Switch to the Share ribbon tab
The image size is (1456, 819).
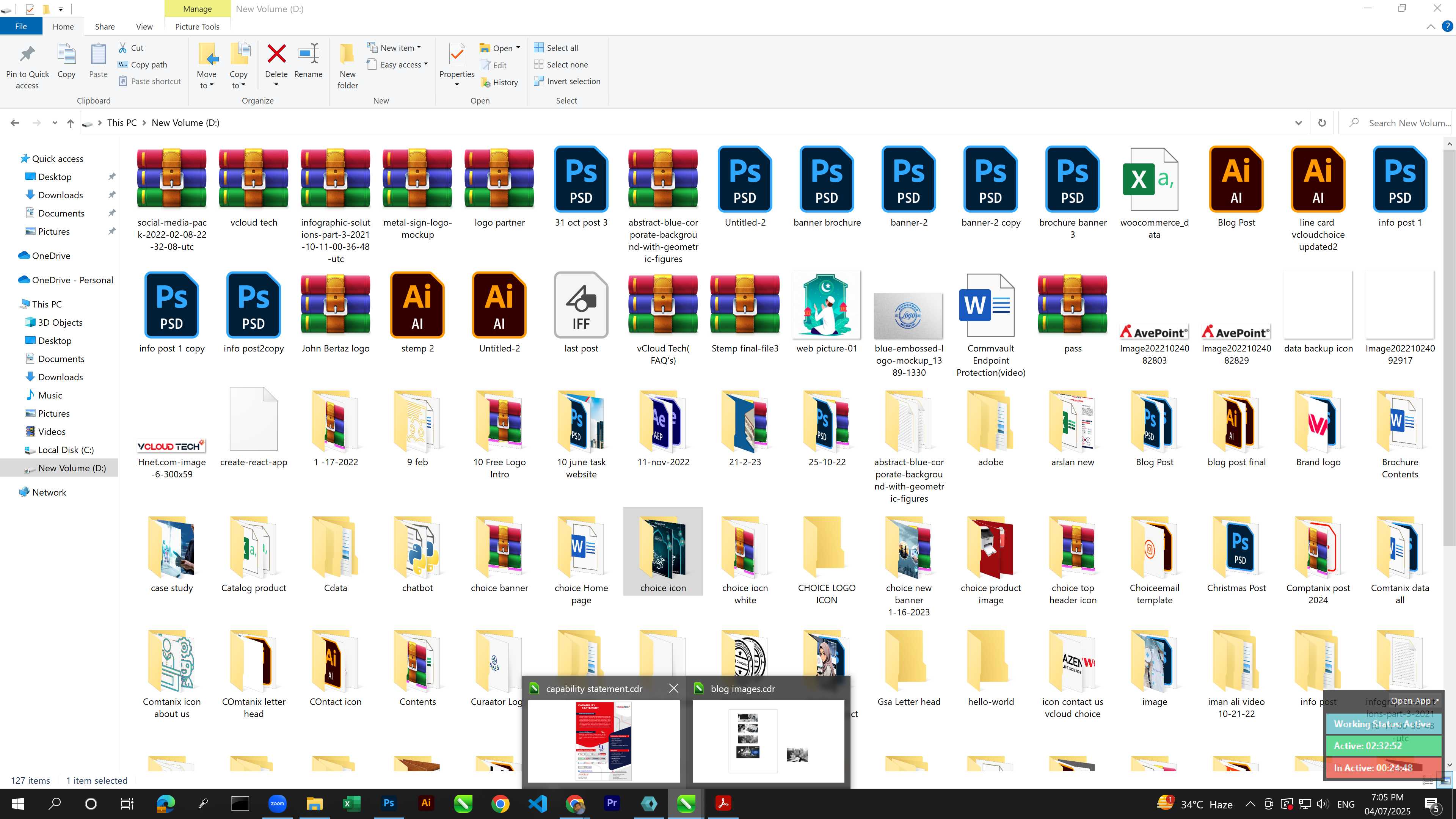105,27
